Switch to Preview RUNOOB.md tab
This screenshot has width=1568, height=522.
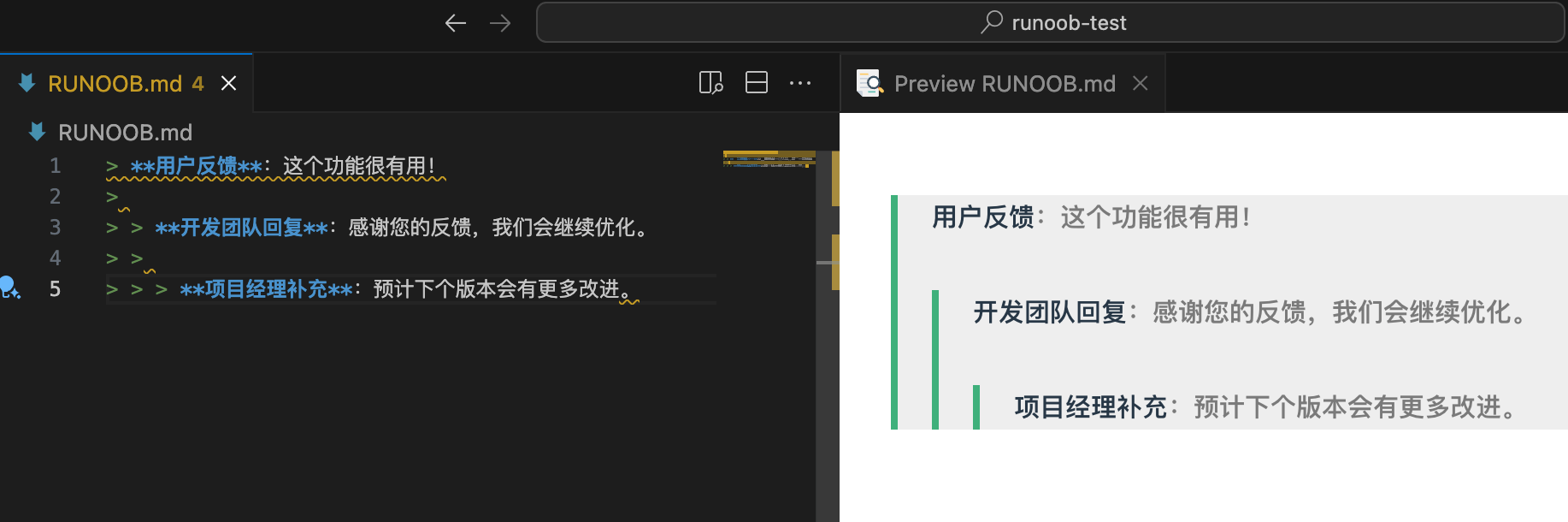[1004, 84]
